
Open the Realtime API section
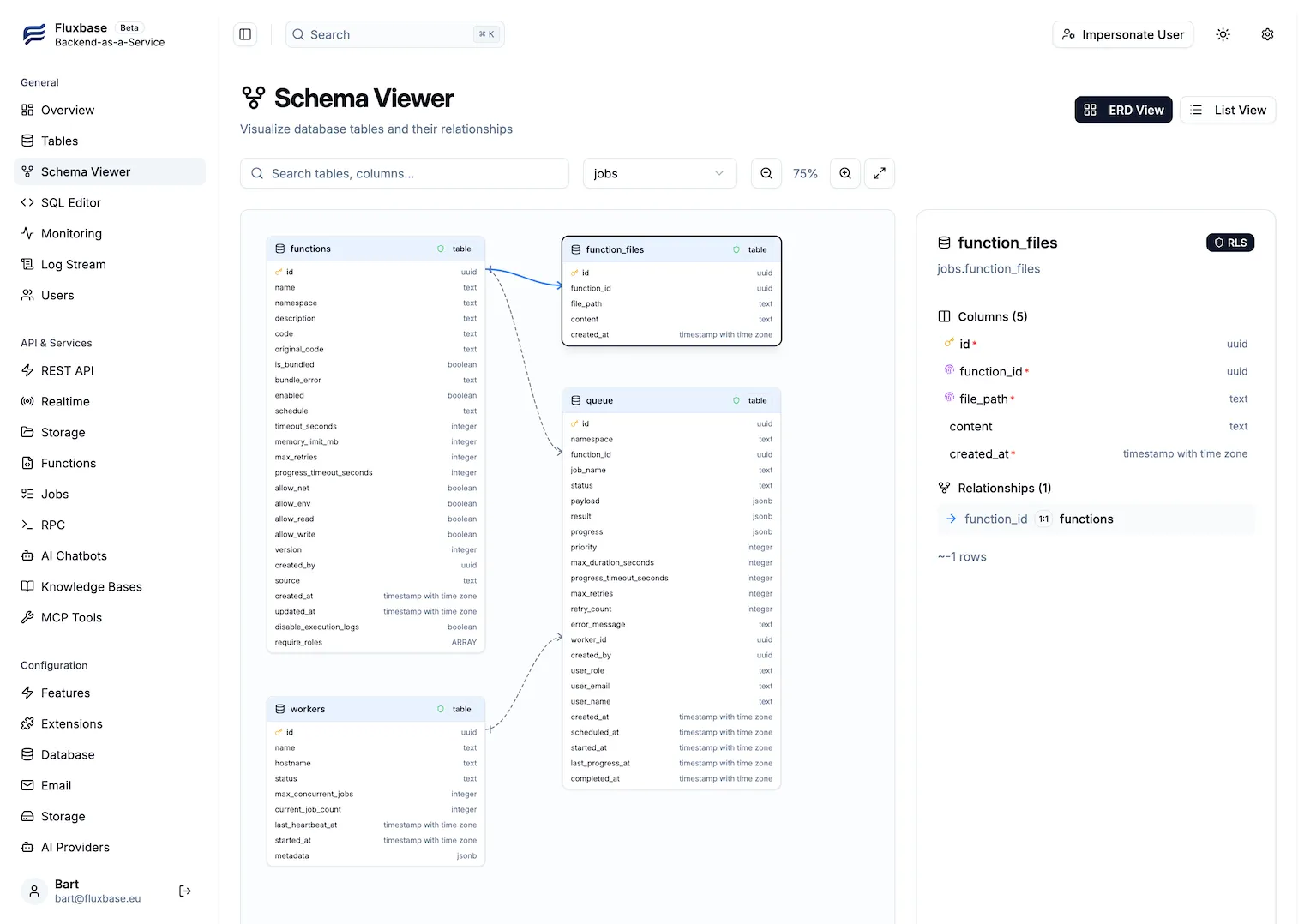click(66, 401)
